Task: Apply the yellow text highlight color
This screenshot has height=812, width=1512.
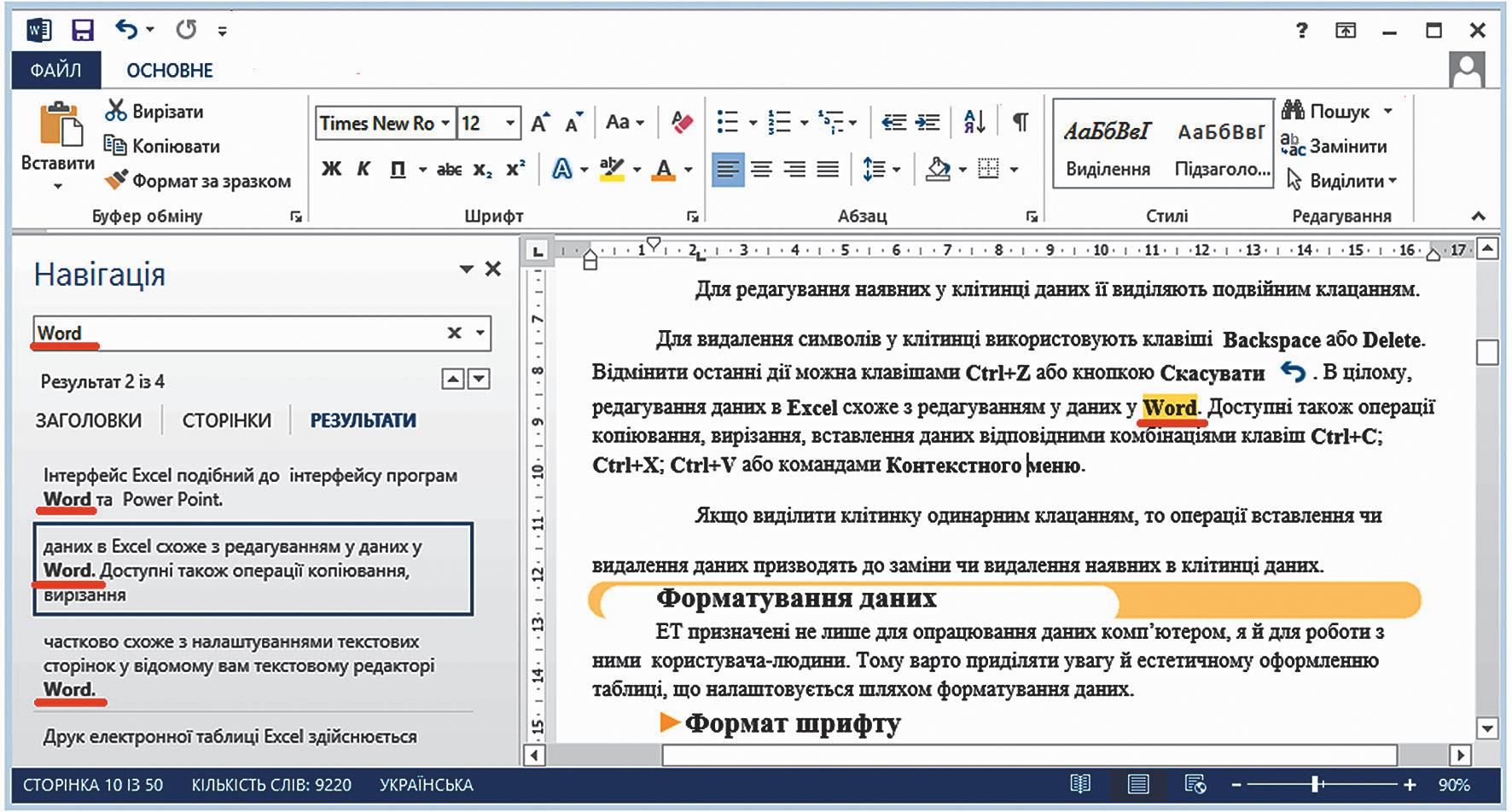Action: coord(612,169)
